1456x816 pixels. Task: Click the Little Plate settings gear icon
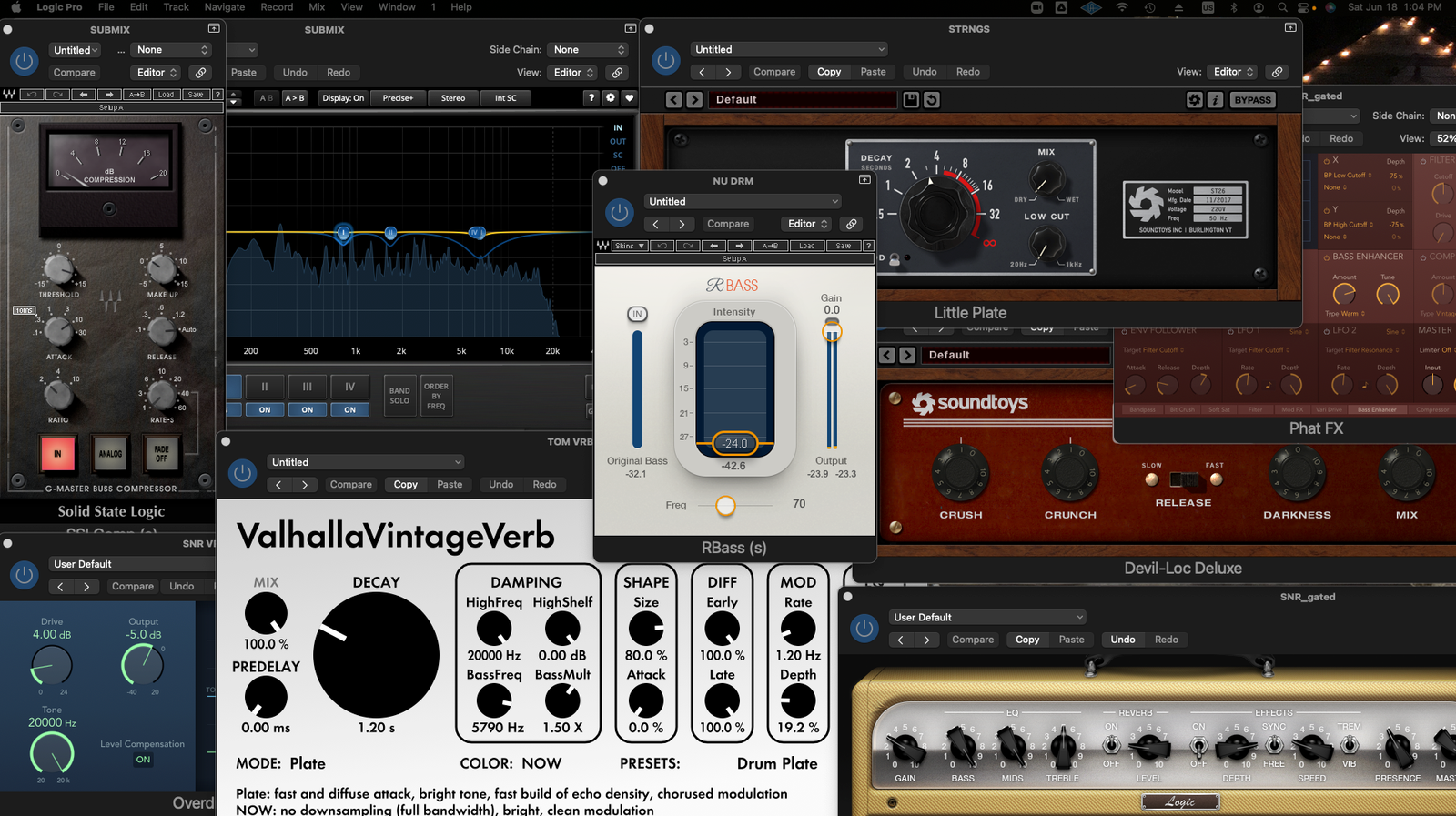tap(1195, 100)
